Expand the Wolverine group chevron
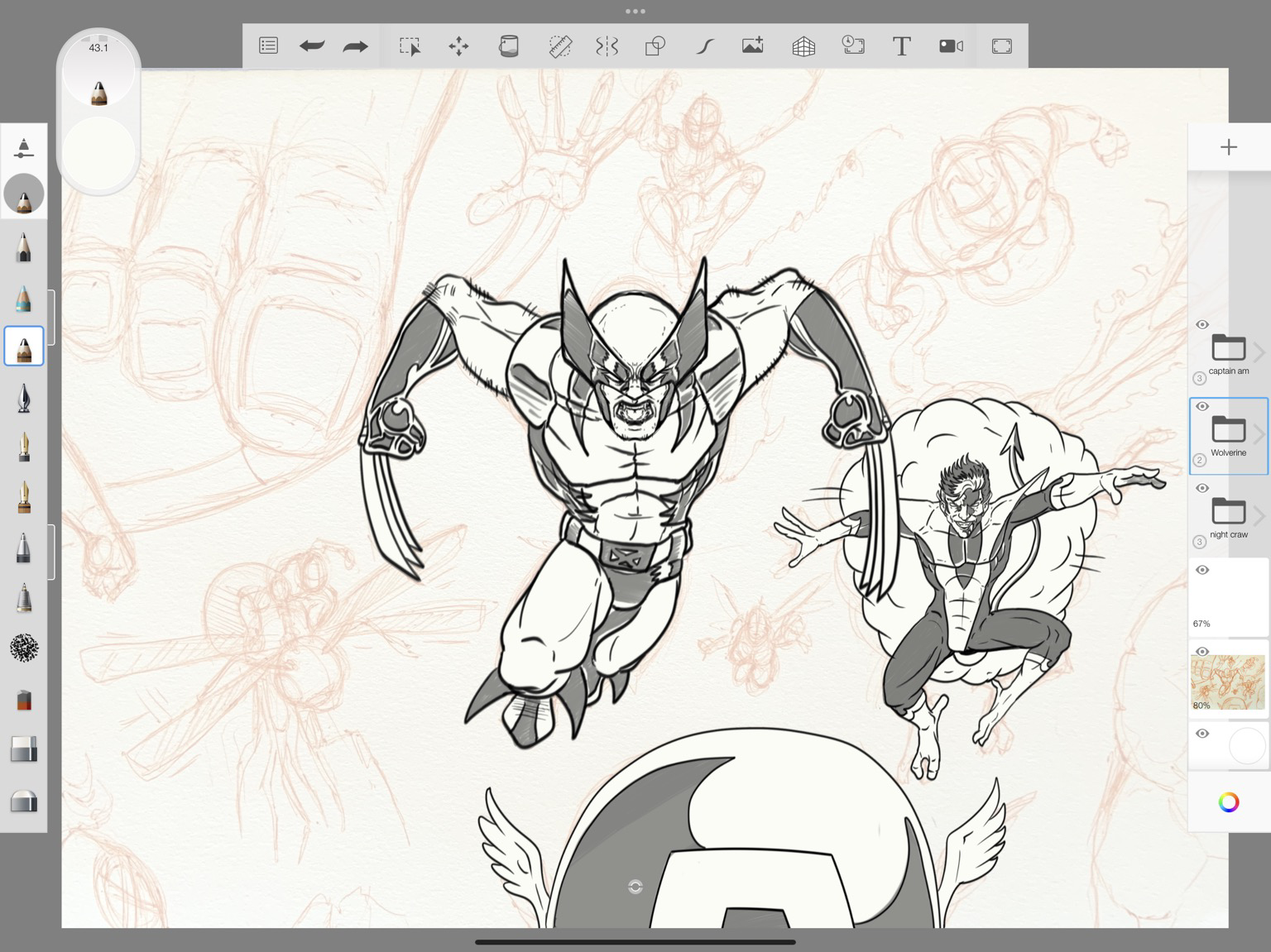1271x952 pixels. click(1259, 434)
